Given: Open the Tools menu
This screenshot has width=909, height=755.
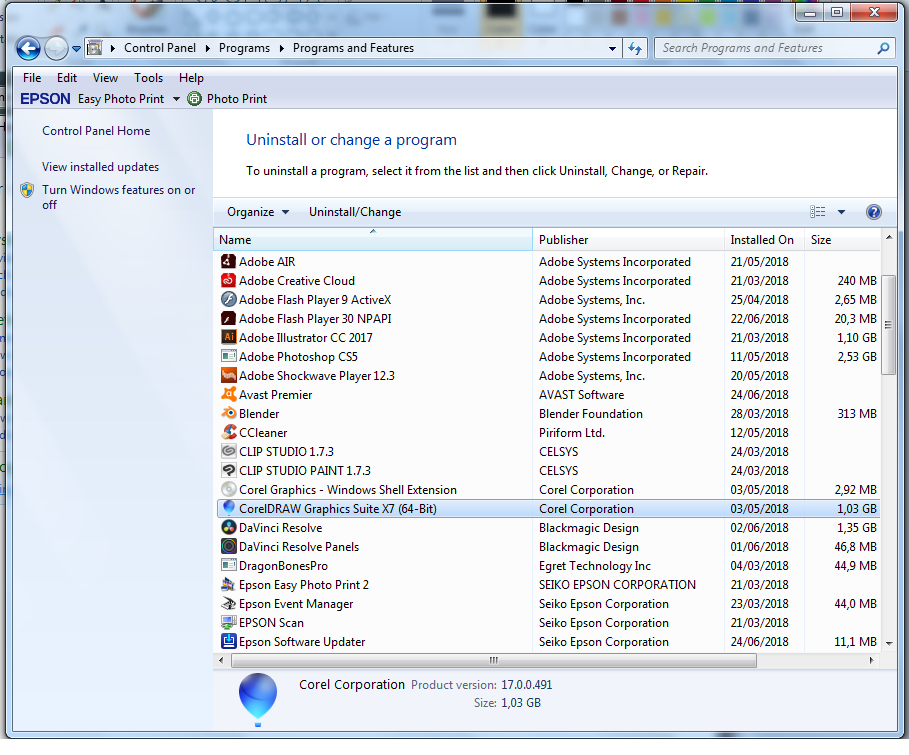Looking at the screenshot, I should (x=148, y=78).
